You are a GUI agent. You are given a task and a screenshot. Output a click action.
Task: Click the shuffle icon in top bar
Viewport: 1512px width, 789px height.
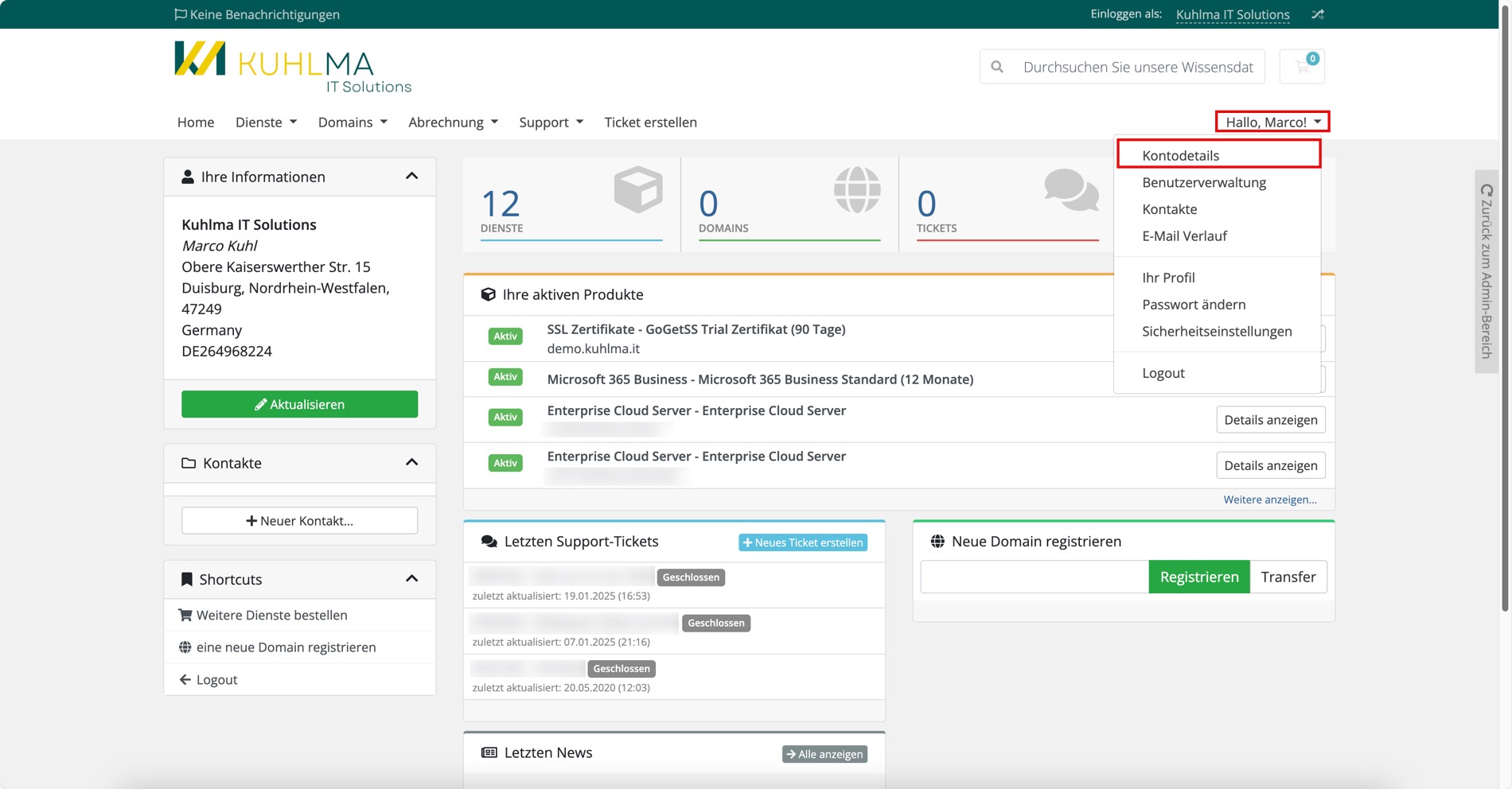(1318, 14)
